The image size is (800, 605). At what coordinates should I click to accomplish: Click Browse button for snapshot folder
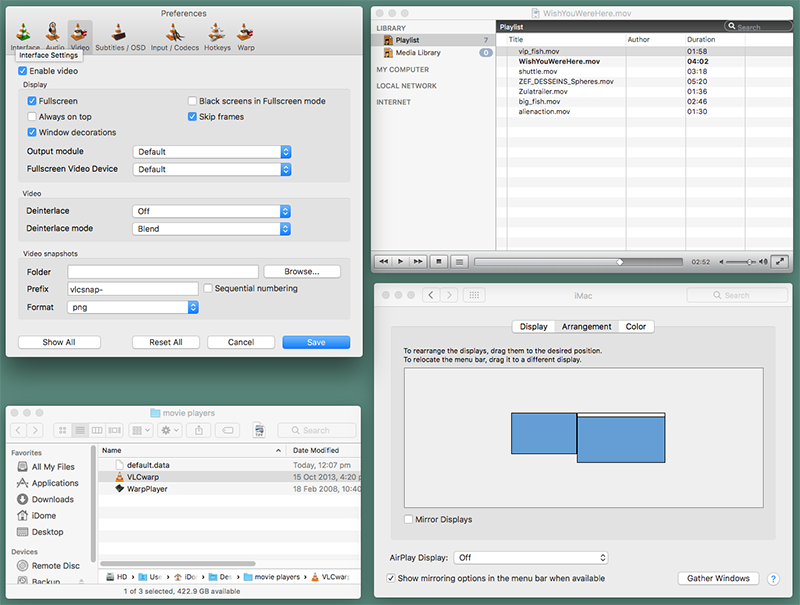[302, 271]
